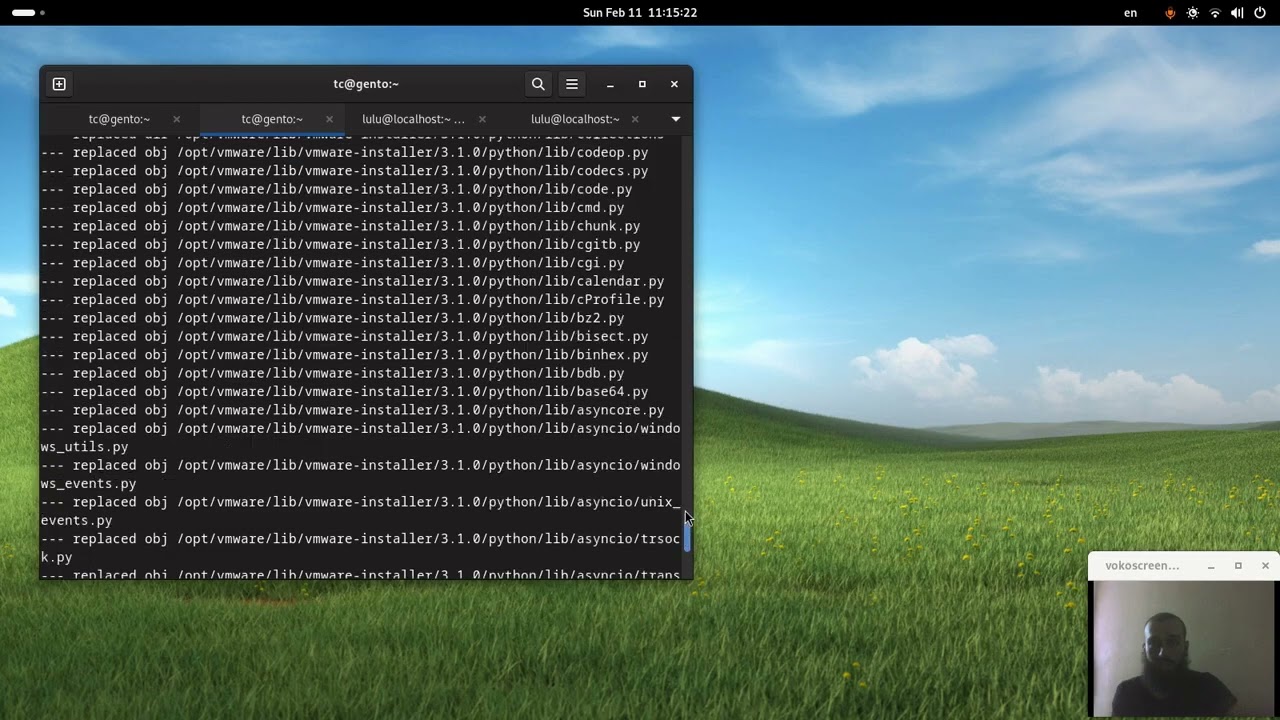Click the brightness icon in top bar

tap(1193, 13)
